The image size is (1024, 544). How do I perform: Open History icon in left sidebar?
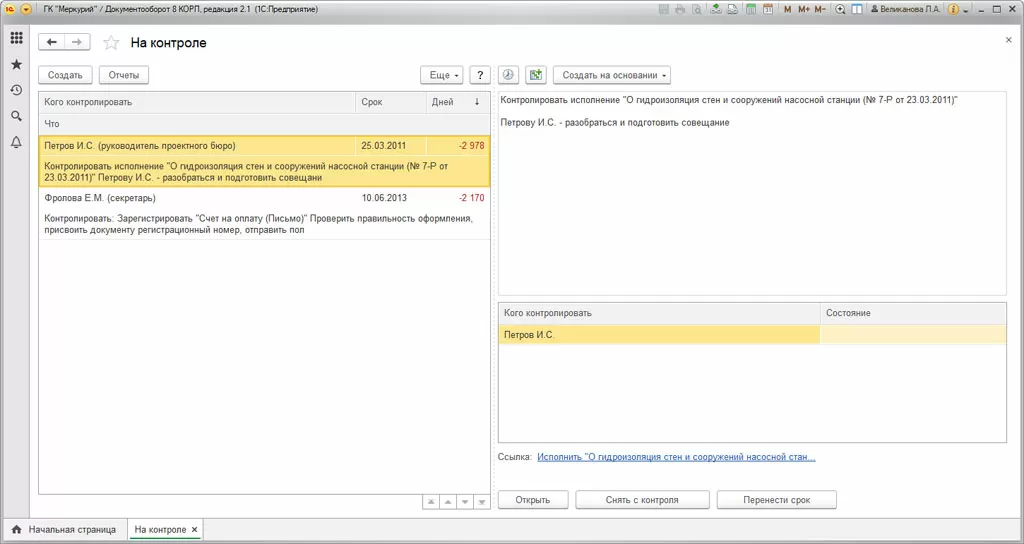(x=16, y=90)
